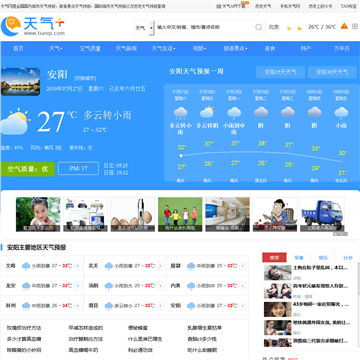Open the 天气 search type dropdown

144,28
